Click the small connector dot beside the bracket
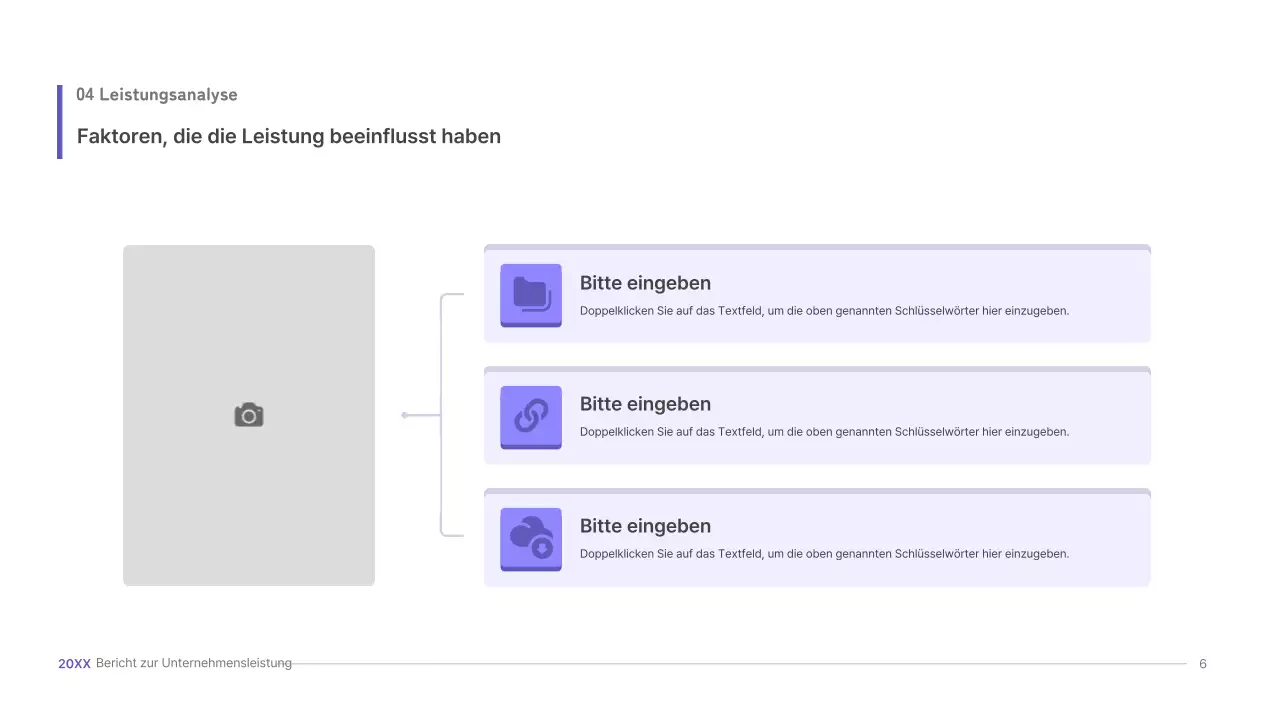 pos(405,415)
